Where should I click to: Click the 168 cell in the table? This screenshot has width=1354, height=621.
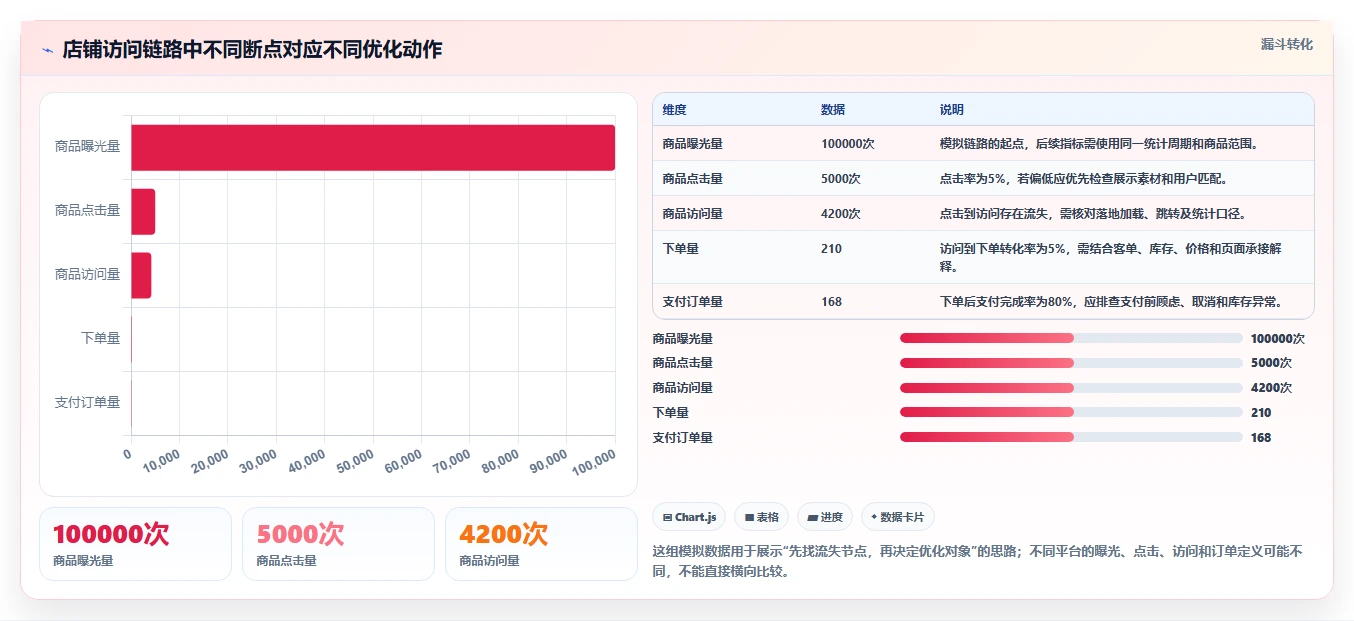pyautogui.click(x=831, y=302)
